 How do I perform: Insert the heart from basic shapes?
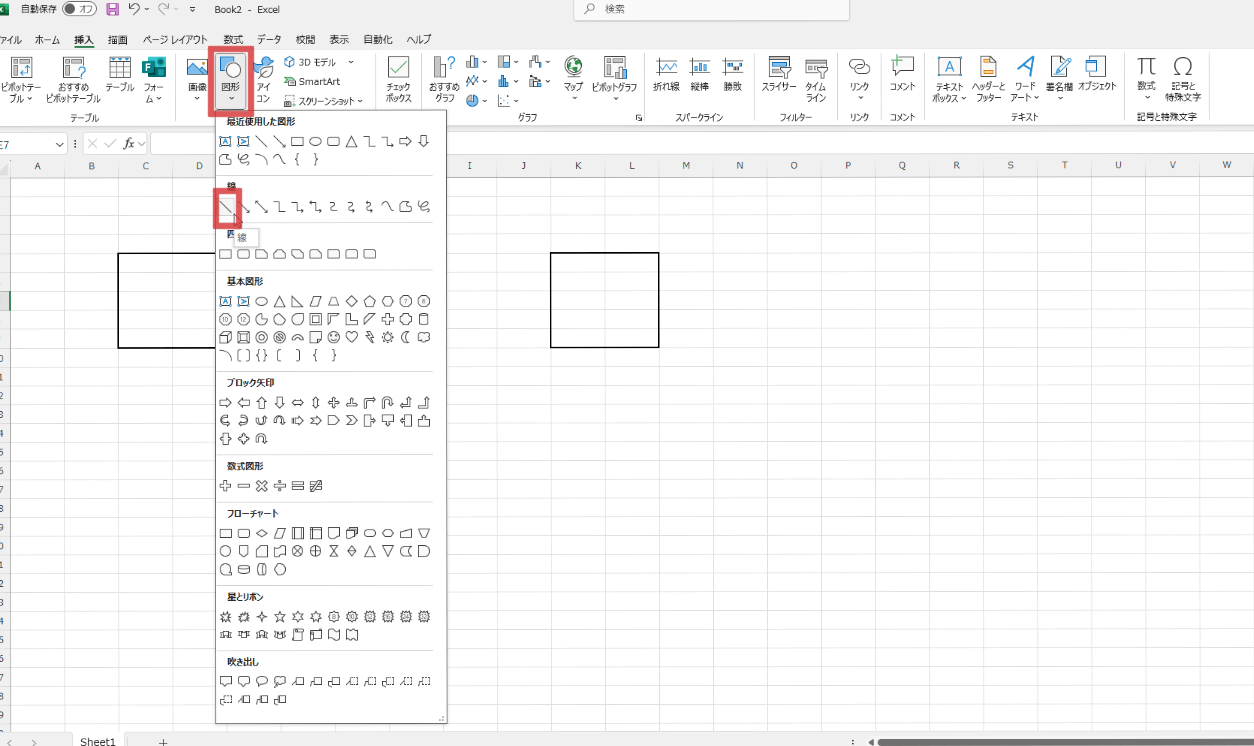[x=351, y=337]
